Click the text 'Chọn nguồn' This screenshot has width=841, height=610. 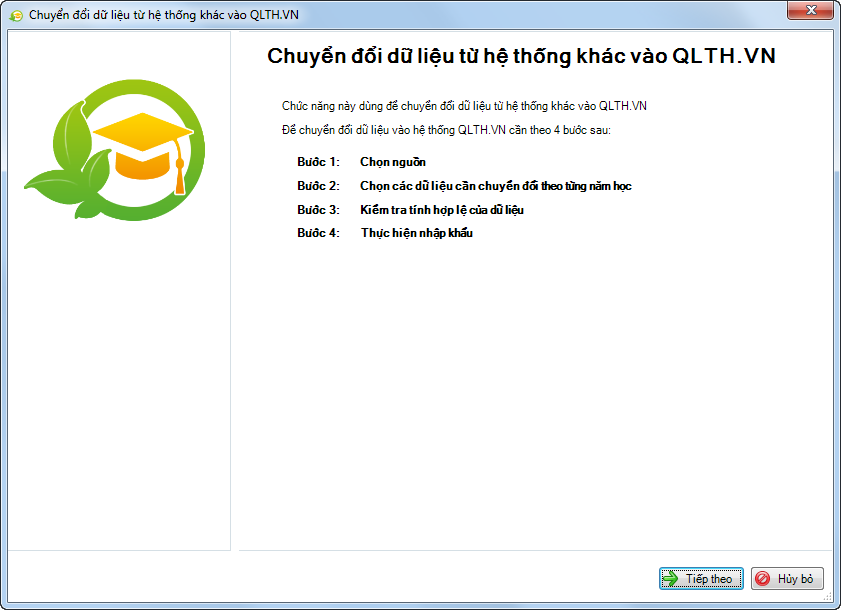click(x=393, y=162)
